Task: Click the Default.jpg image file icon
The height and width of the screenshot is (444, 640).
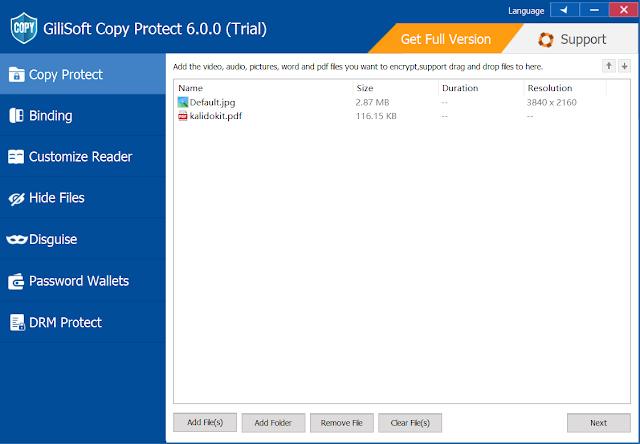Action: [183, 102]
